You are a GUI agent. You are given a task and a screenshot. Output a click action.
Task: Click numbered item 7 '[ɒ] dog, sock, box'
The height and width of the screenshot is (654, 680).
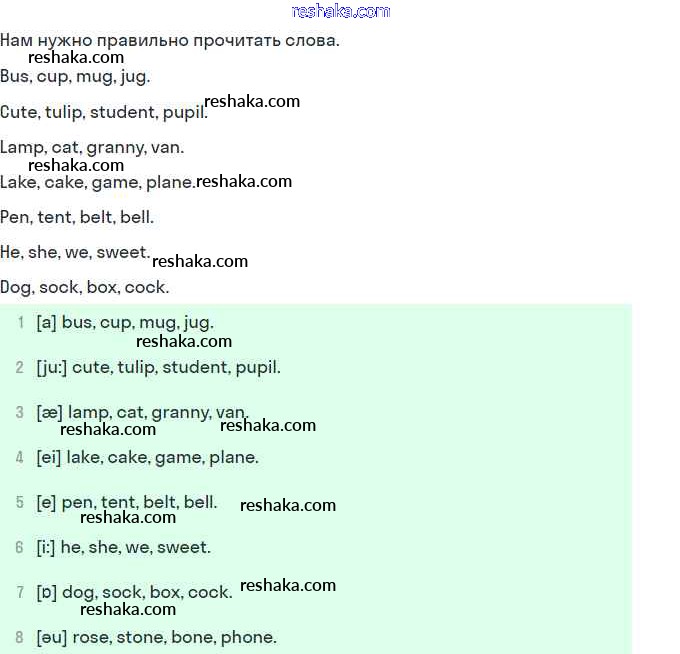(134, 592)
